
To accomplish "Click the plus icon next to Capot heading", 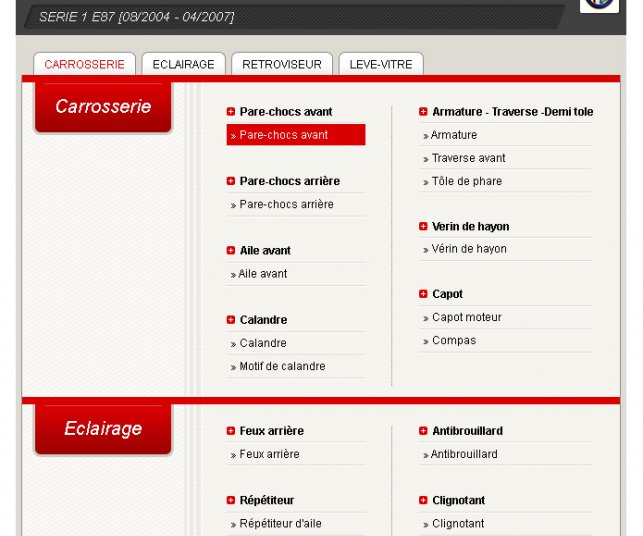I will click(x=423, y=294).
